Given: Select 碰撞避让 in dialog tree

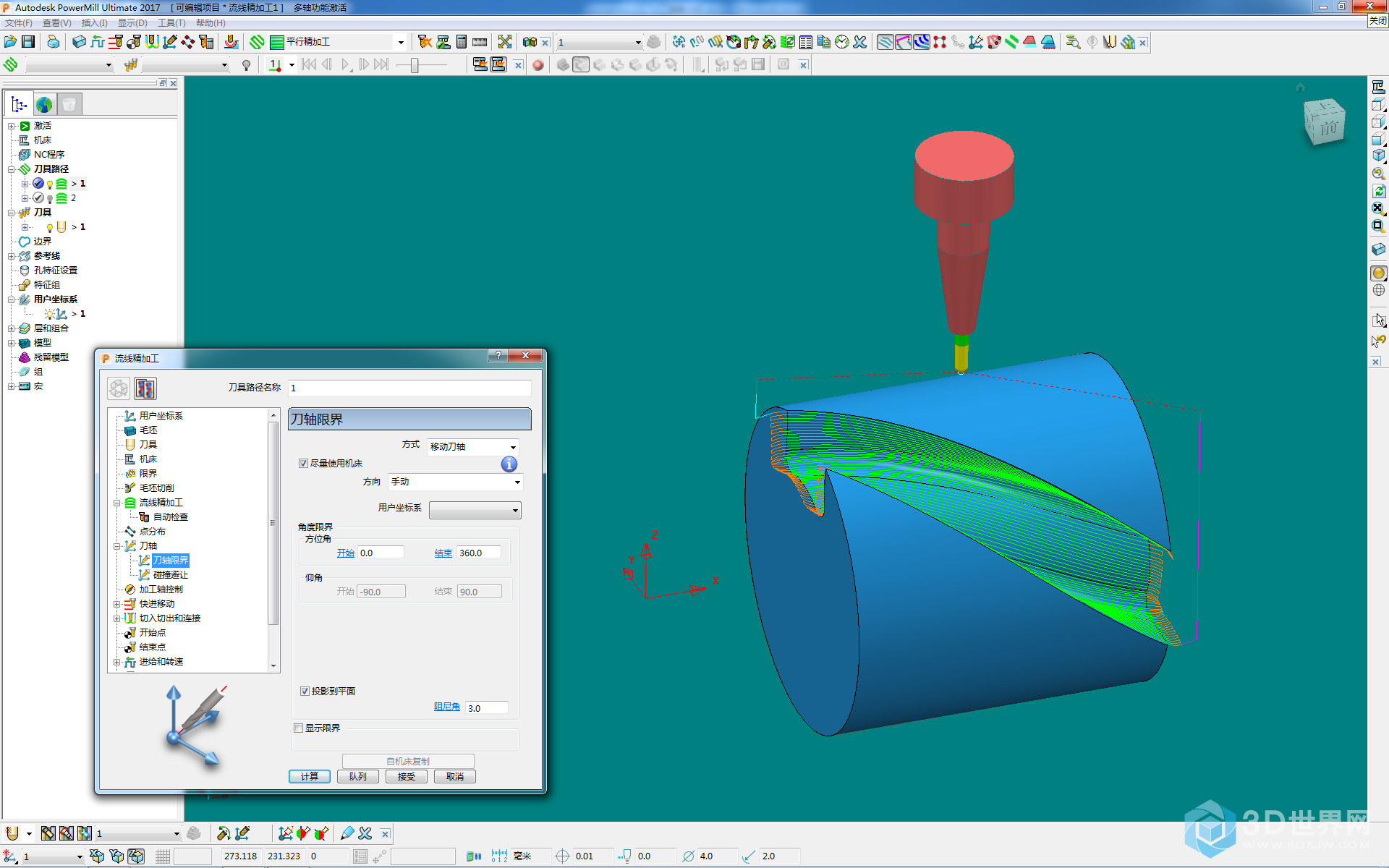Looking at the screenshot, I should [170, 575].
